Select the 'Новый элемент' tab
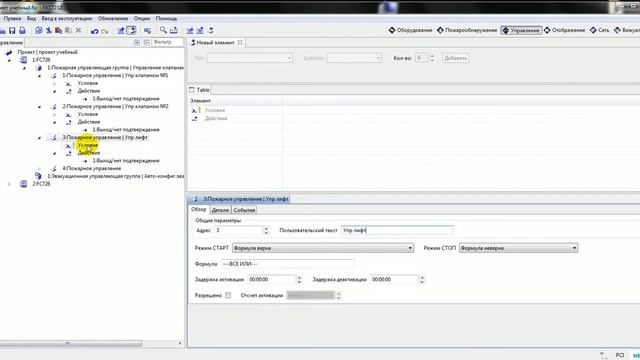 pos(216,42)
